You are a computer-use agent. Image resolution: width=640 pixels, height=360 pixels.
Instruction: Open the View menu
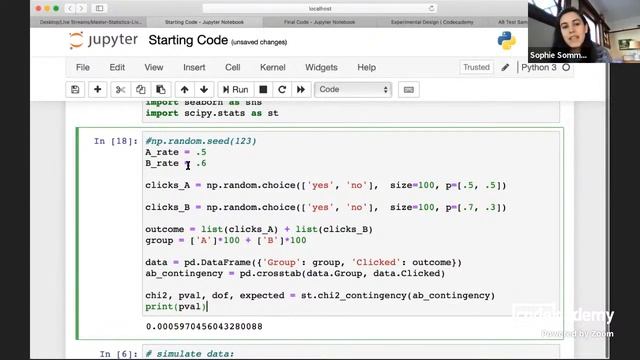154,67
